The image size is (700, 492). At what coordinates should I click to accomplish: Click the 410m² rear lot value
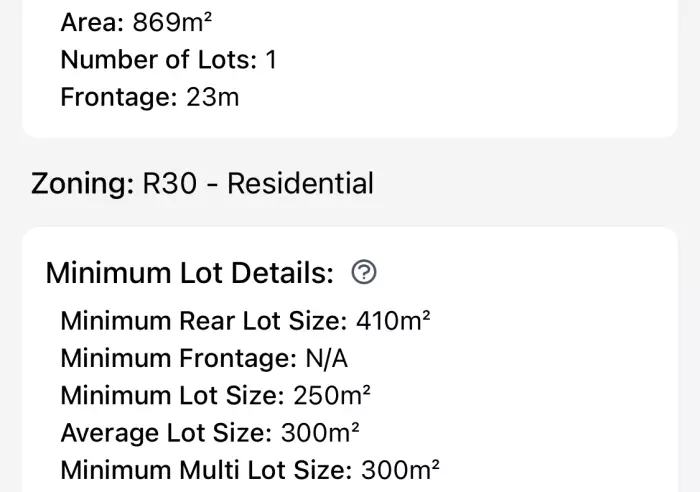point(393,321)
